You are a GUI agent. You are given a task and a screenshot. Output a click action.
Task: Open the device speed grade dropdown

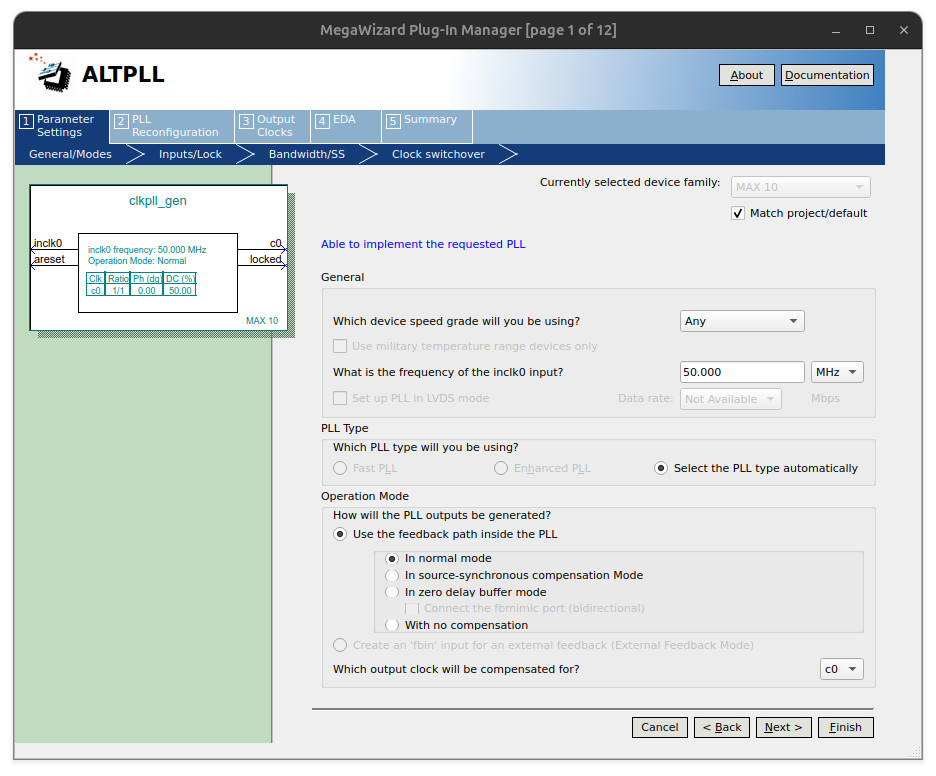click(741, 321)
